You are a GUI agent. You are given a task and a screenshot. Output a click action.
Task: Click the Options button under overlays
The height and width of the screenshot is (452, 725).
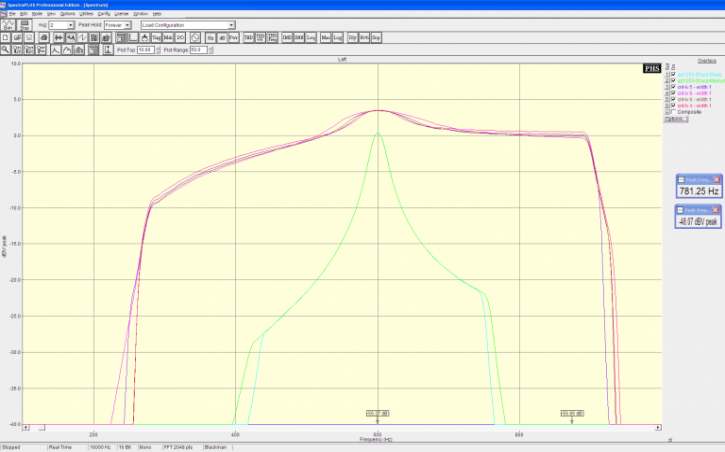coord(675,119)
